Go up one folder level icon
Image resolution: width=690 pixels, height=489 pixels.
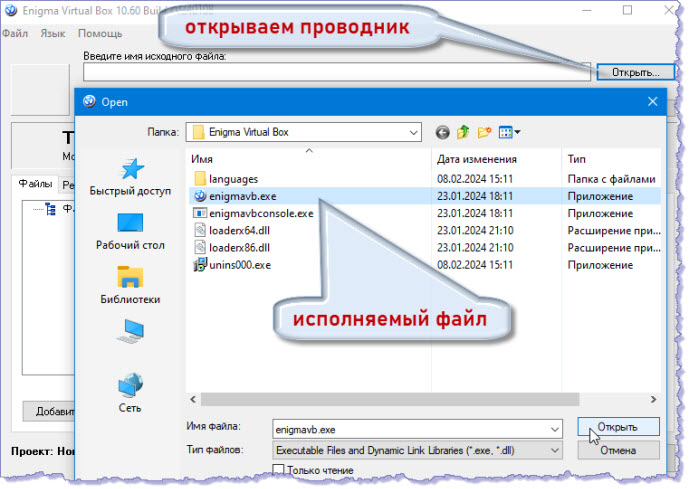(463, 132)
